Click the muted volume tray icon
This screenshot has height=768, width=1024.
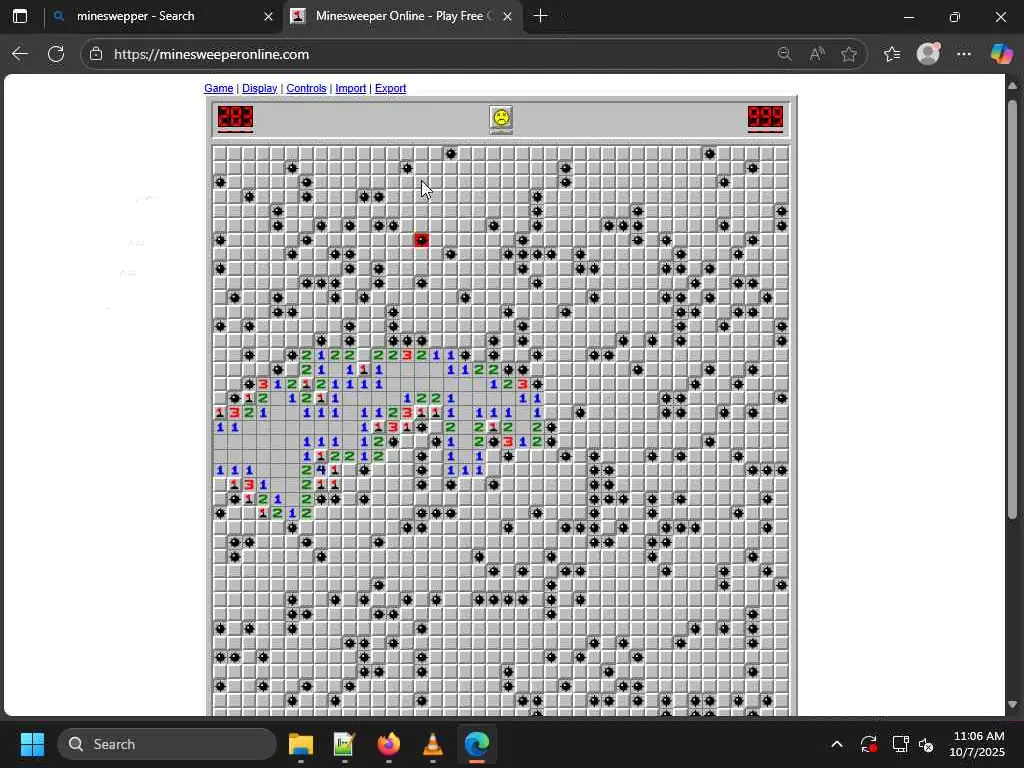pos(926,744)
